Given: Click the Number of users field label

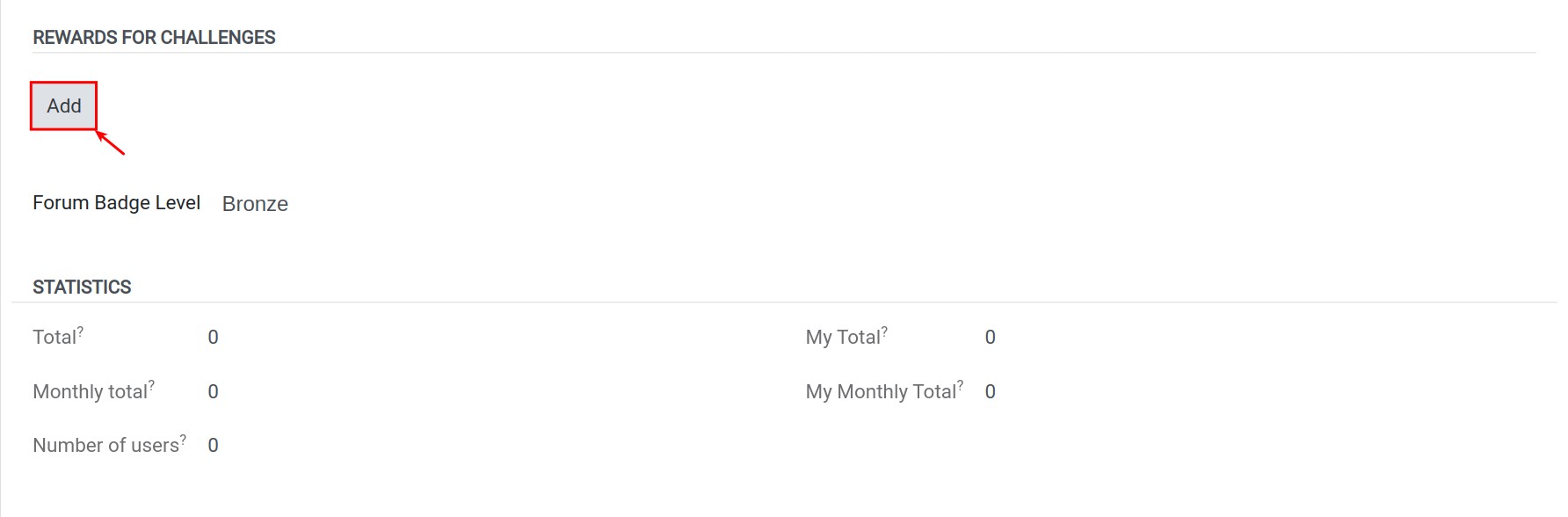Looking at the screenshot, I should (105, 446).
